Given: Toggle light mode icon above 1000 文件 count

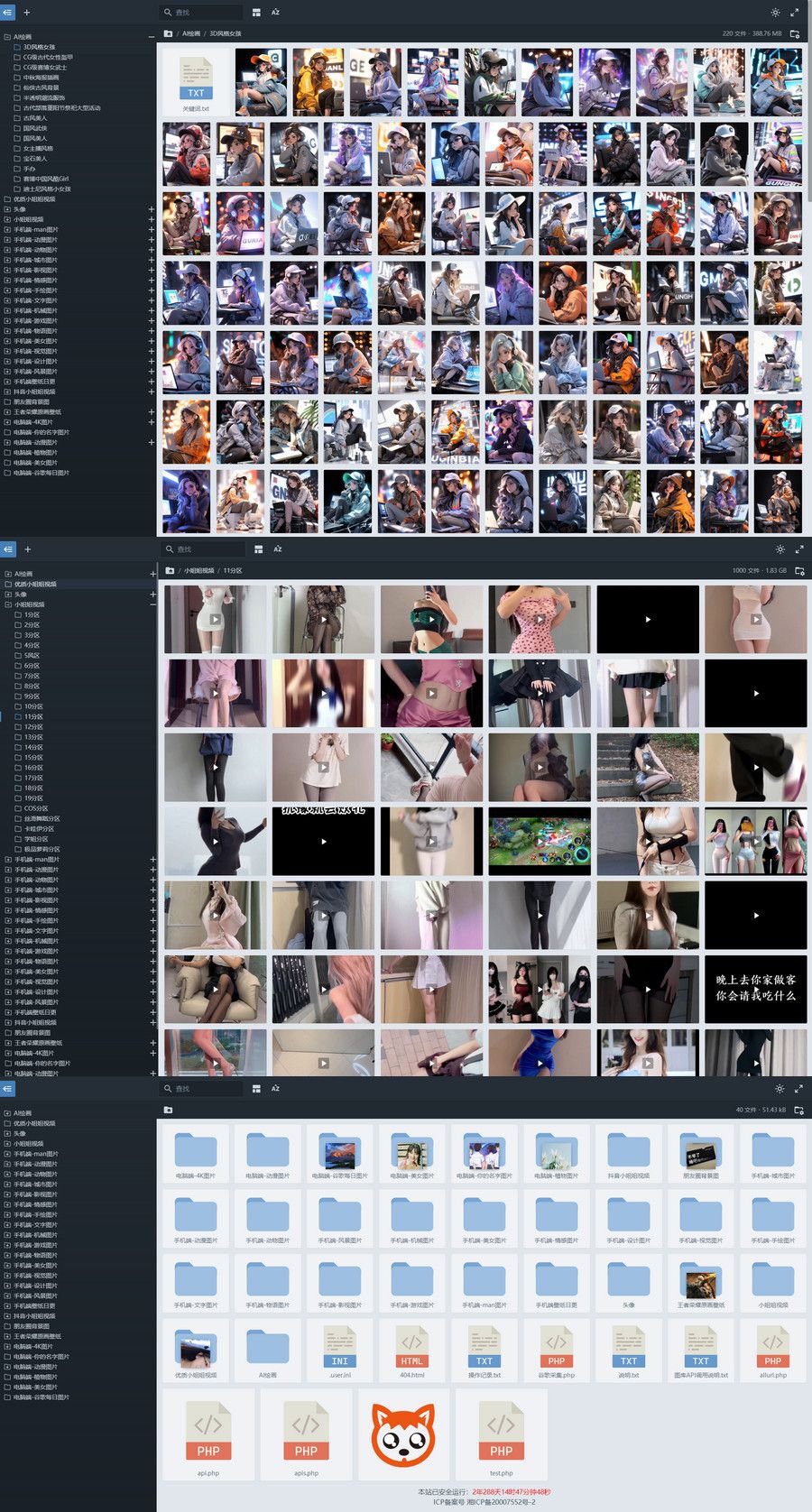Looking at the screenshot, I should coord(780,549).
